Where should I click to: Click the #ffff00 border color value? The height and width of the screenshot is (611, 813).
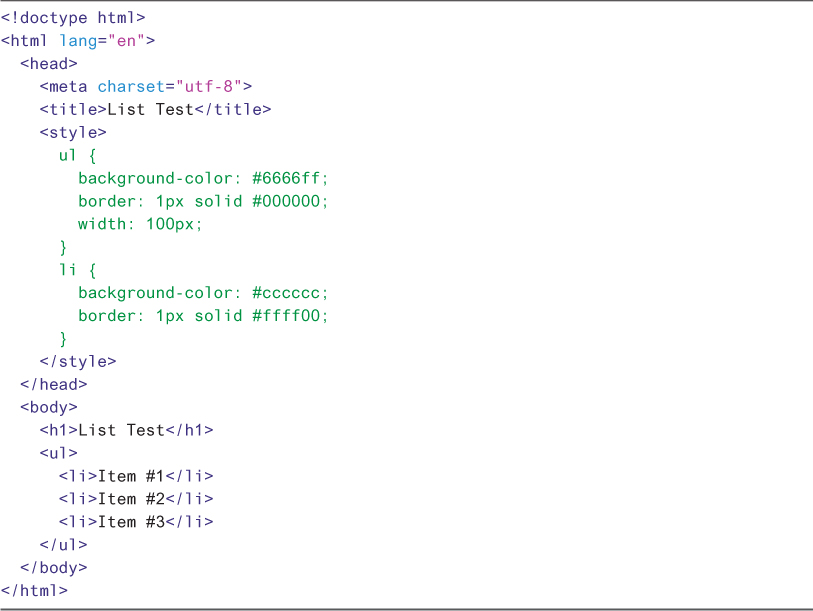289,316
